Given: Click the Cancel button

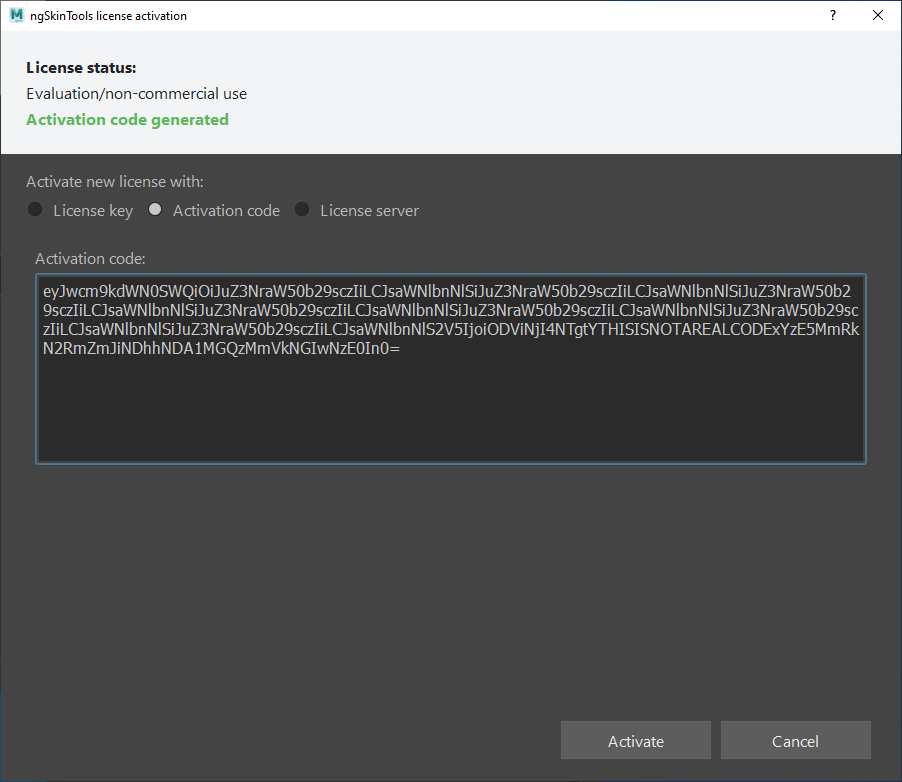Looking at the screenshot, I should point(796,741).
